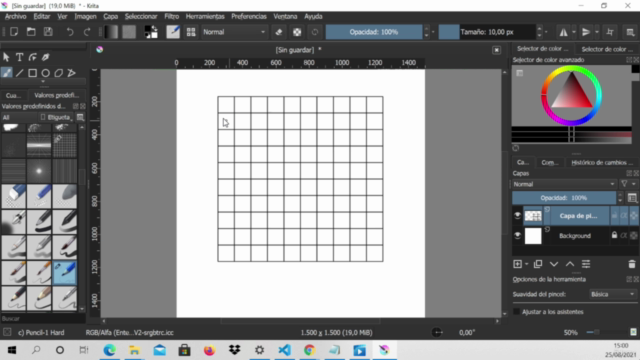Reload the original brush preset
This screenshot has height=360, width=640.
[x=315, y=32]
